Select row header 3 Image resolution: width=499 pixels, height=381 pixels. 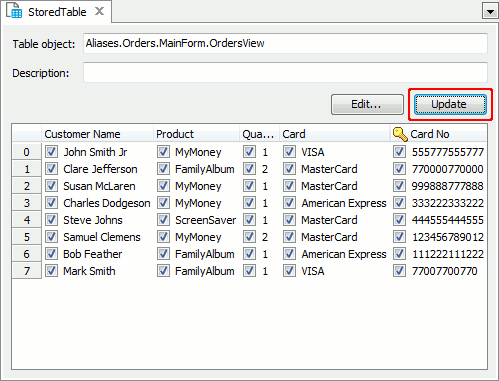point(26,203)
